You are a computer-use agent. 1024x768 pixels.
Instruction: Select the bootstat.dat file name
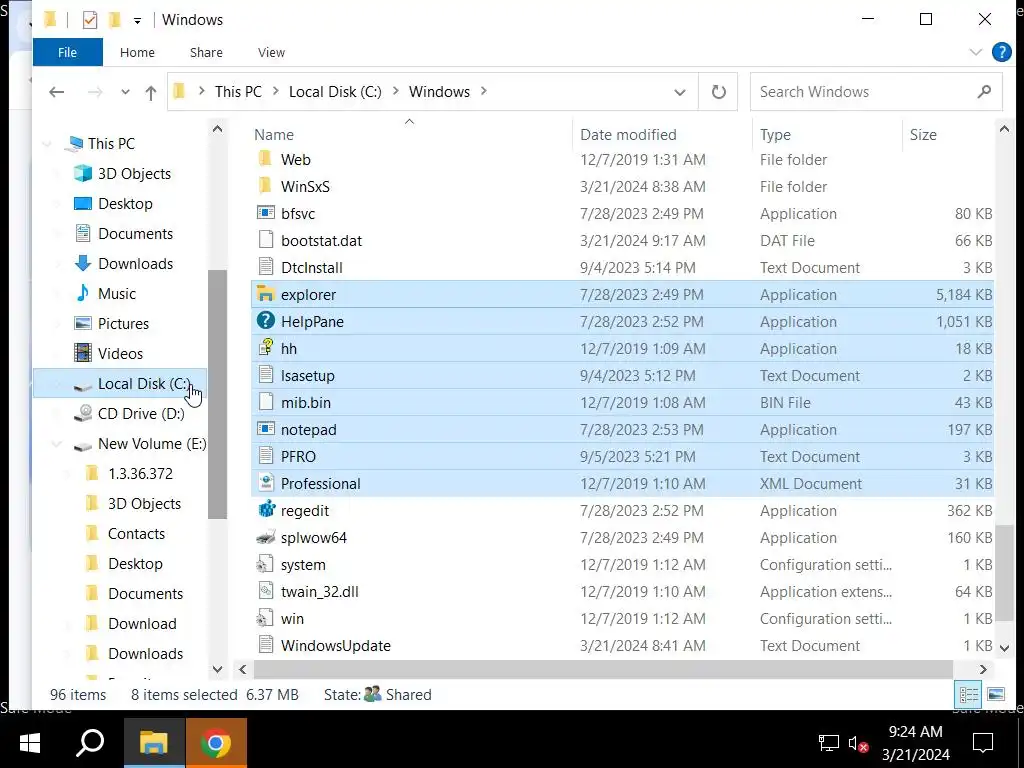click(321, 240)
